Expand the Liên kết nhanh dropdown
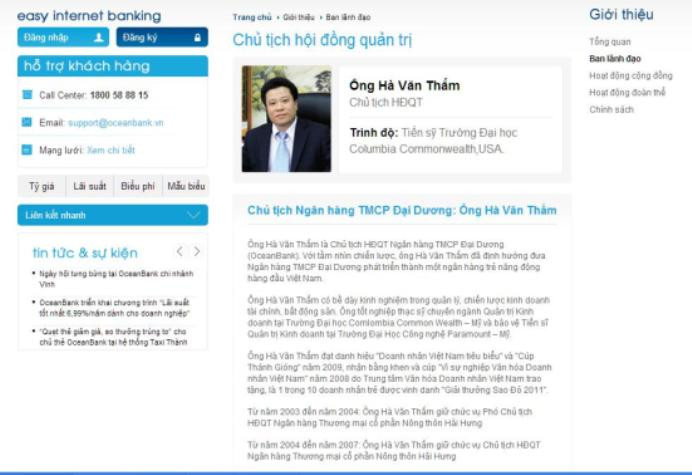 113,215
